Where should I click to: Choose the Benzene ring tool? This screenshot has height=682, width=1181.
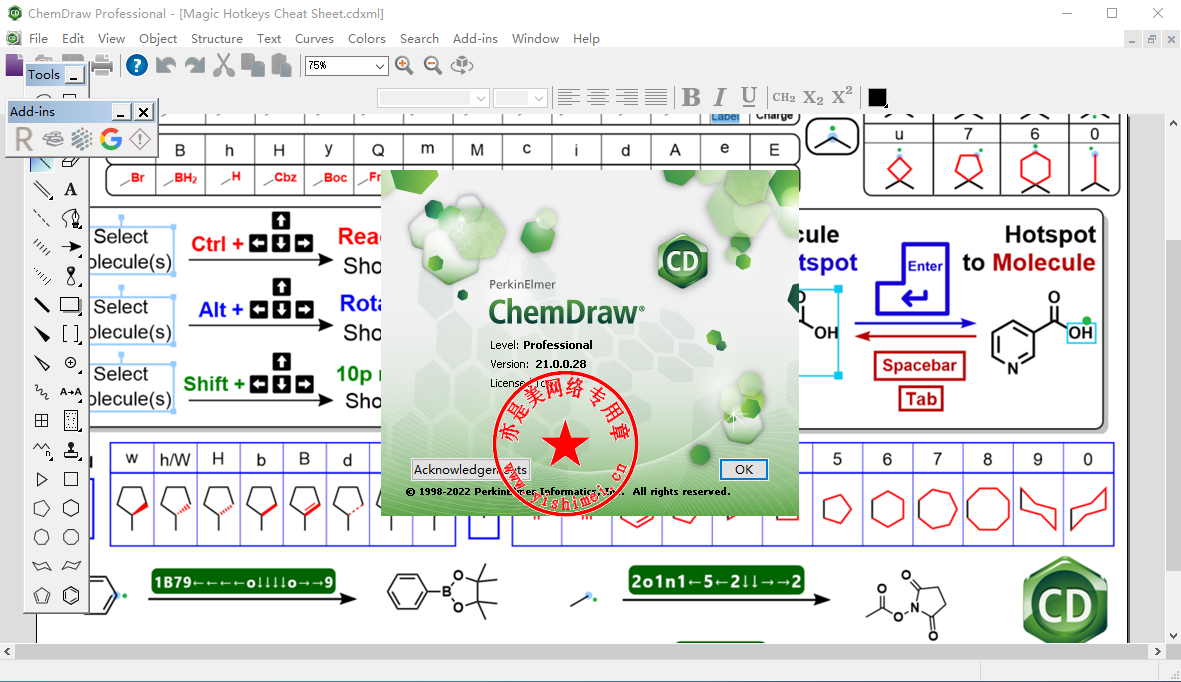[x=71, y=595]
